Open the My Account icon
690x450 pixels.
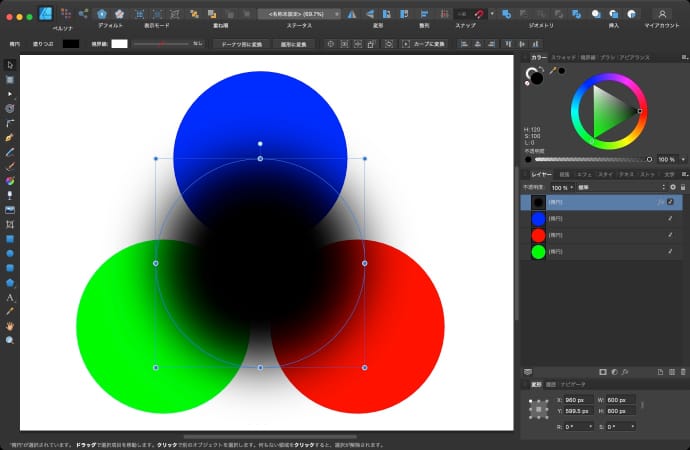tap(661, 13)
